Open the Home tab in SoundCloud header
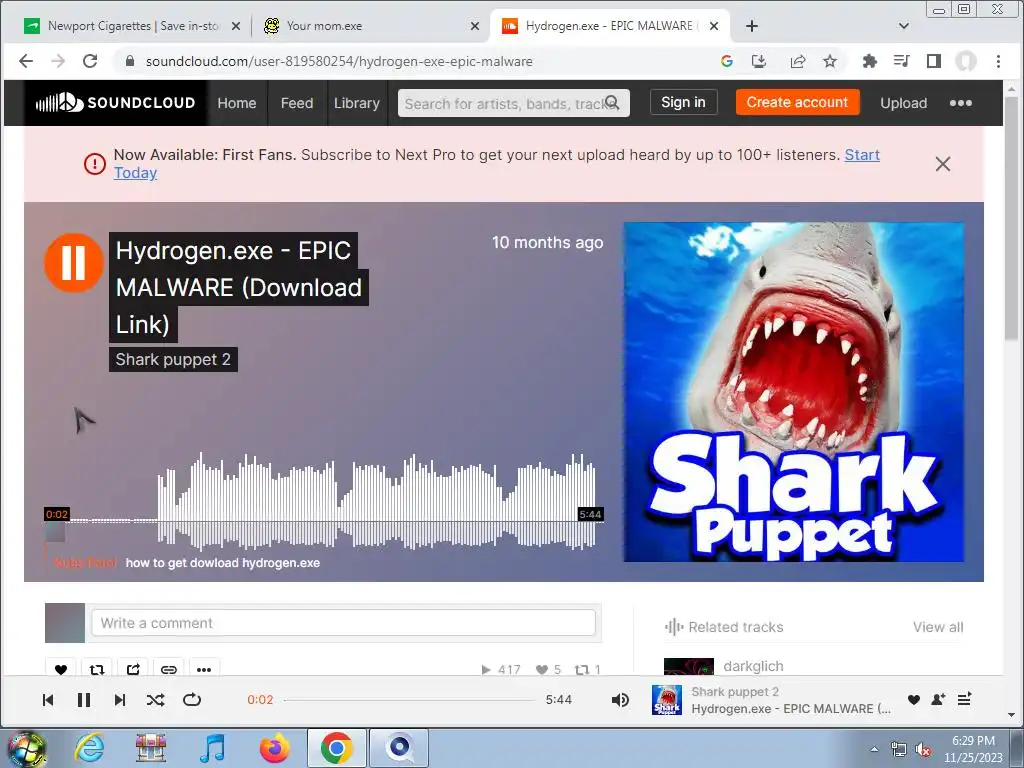 [236, 103]
